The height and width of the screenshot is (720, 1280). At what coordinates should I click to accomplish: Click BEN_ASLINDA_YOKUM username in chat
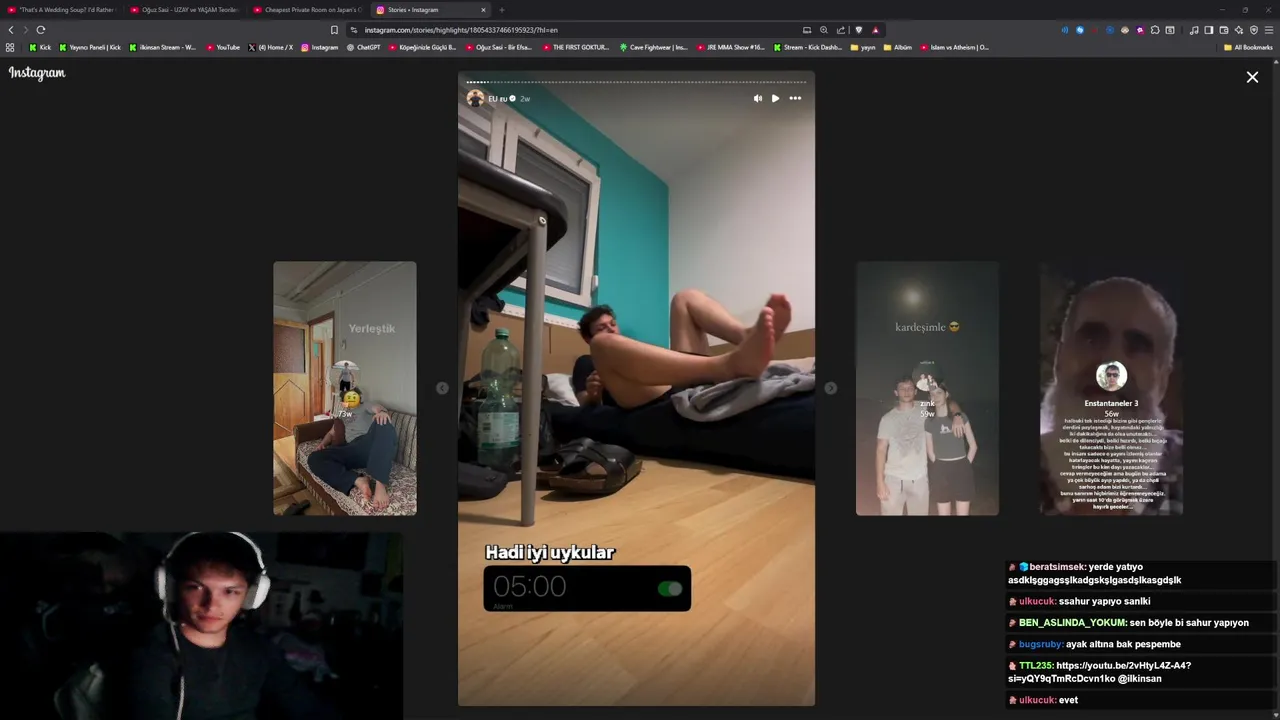(1073, 622)
